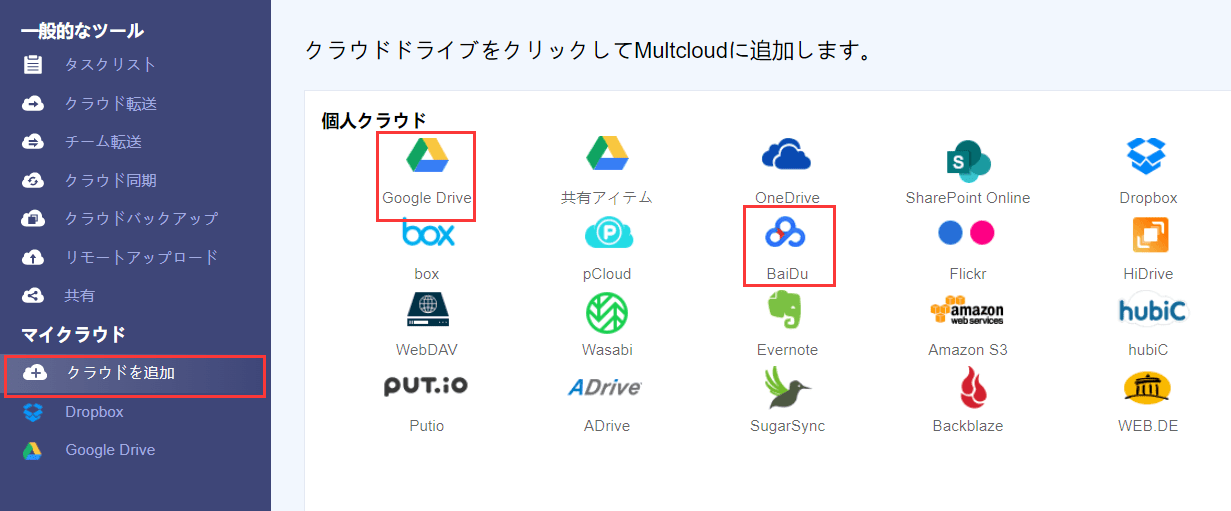Choose the WebDAV drive icon
This screenshot has height=511, width=1231.
pos(427,310)
